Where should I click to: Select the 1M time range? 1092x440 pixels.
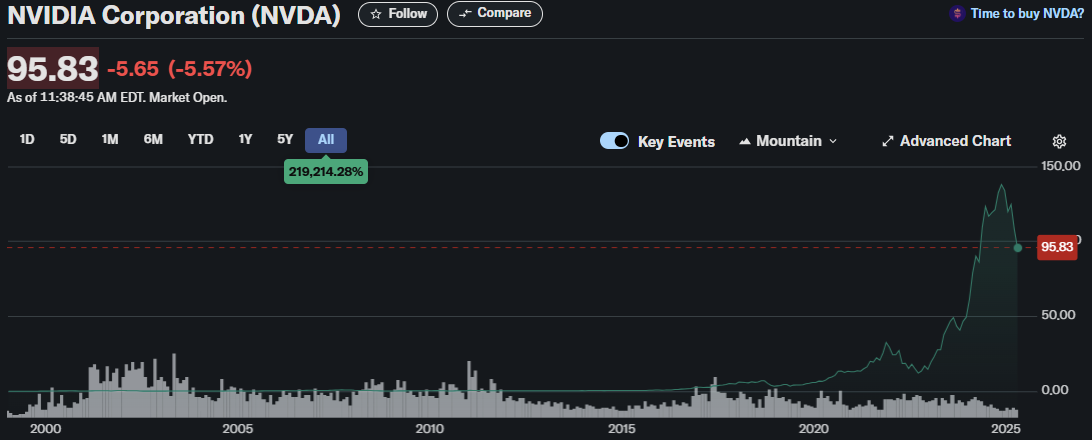tap(109, 139)
